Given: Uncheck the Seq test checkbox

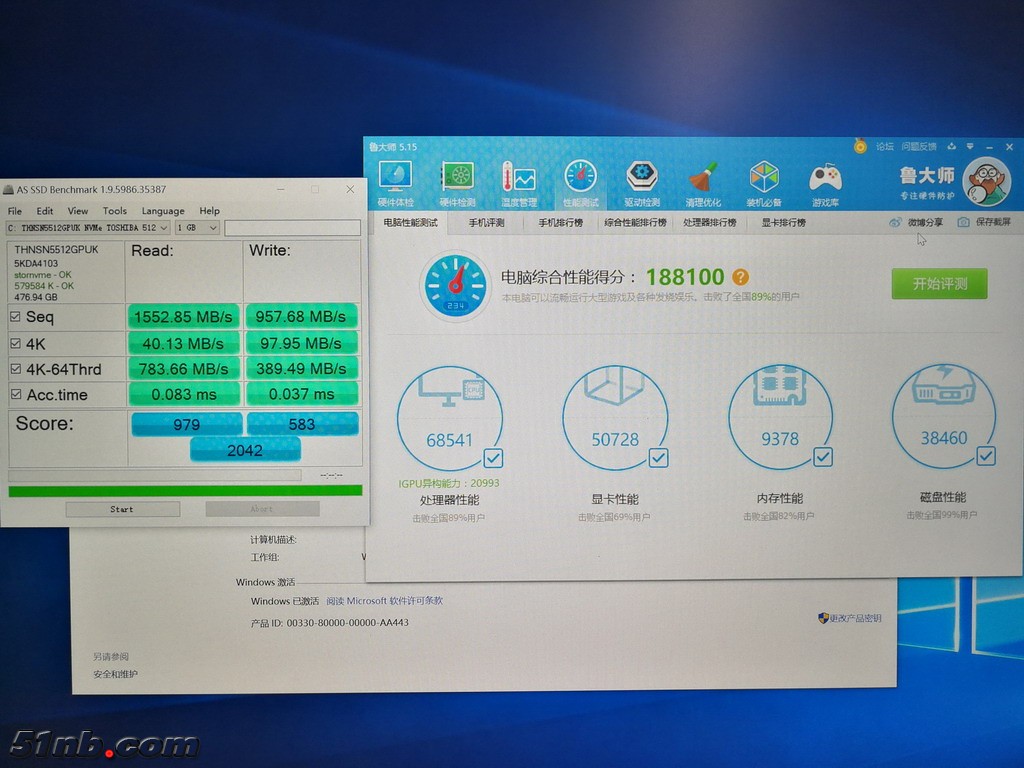Looking at the screenshot, I should tap(15, 317).
